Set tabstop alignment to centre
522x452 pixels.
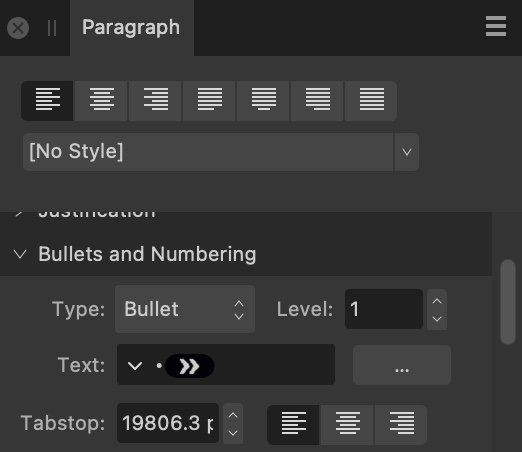(347, 424)
